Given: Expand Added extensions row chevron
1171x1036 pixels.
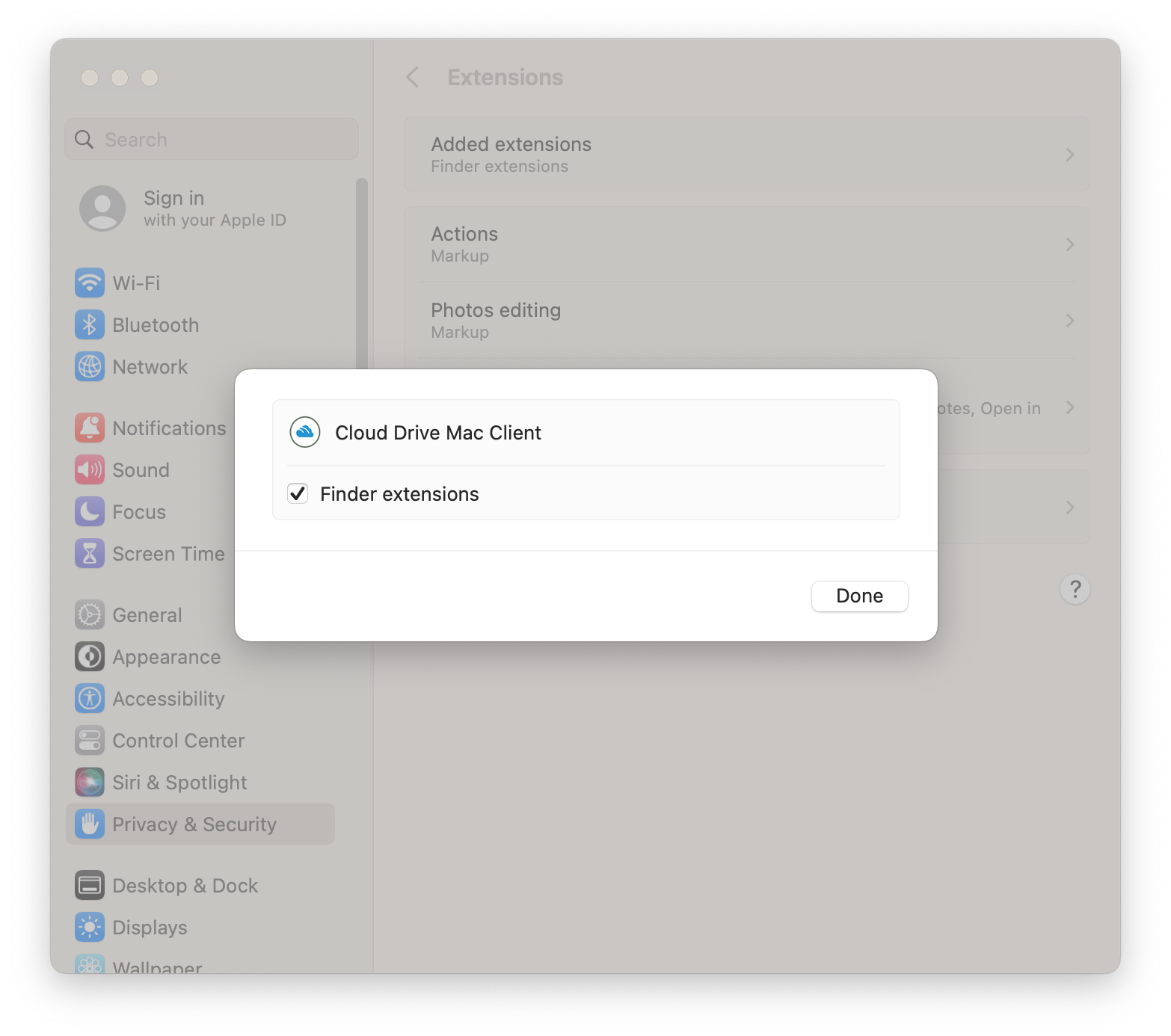Looking at the screenshot, I should (x=1070, y=155).
